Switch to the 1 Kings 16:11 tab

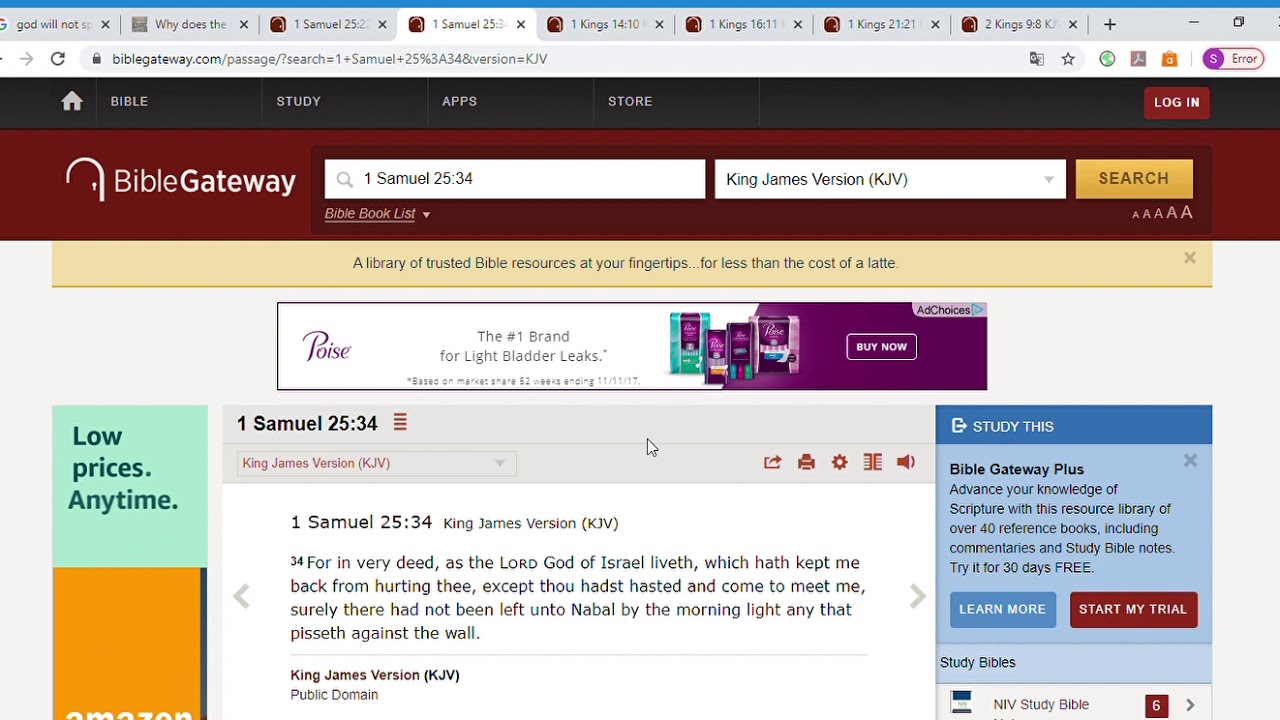(741, 24)
